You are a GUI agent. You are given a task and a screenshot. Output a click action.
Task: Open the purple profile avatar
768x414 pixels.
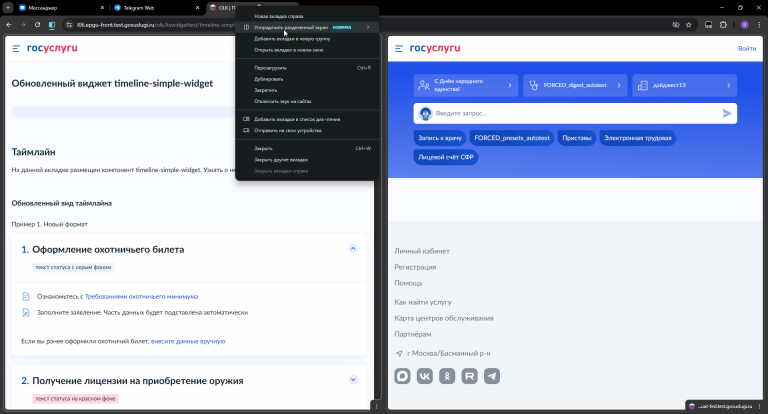[x=744, y=24]
